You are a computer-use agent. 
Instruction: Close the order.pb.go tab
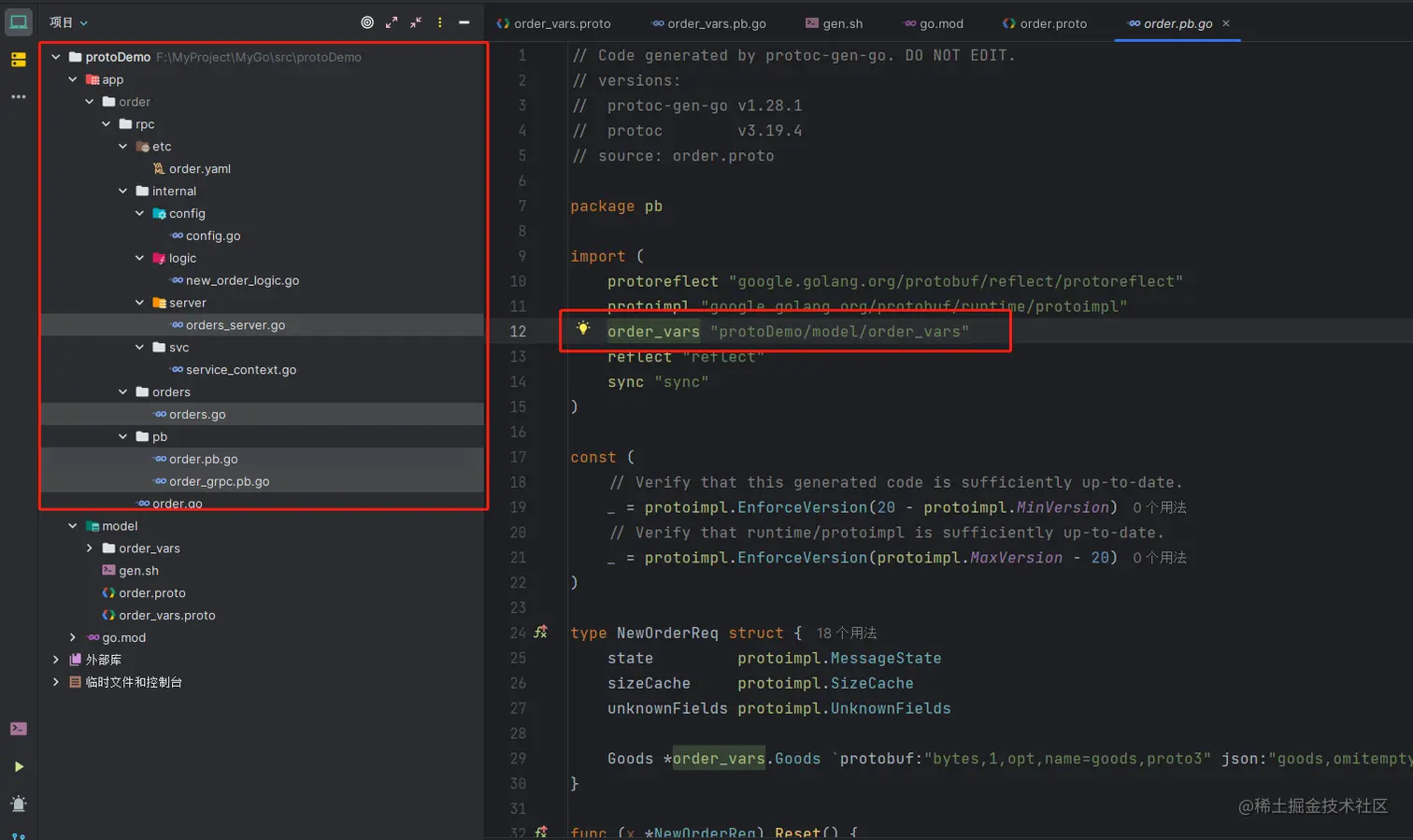[x=1226, y=23]
